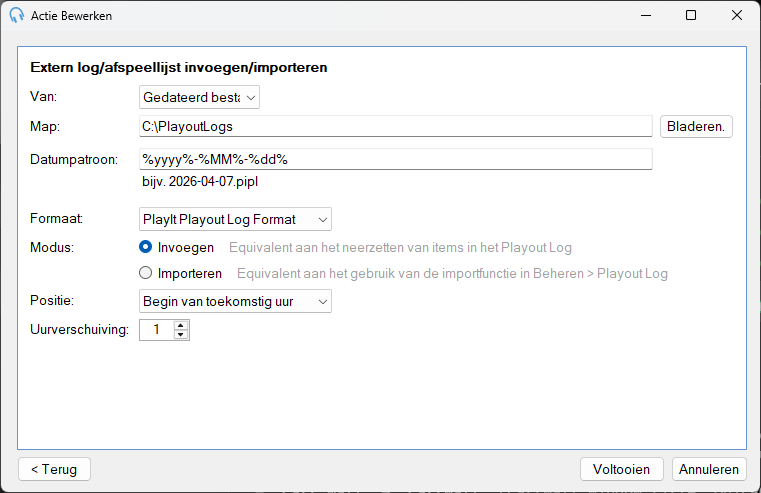Screen dimensions: 761x493
Task: Click the Uurverschuiving label
Action: click(x=80, y=329)
